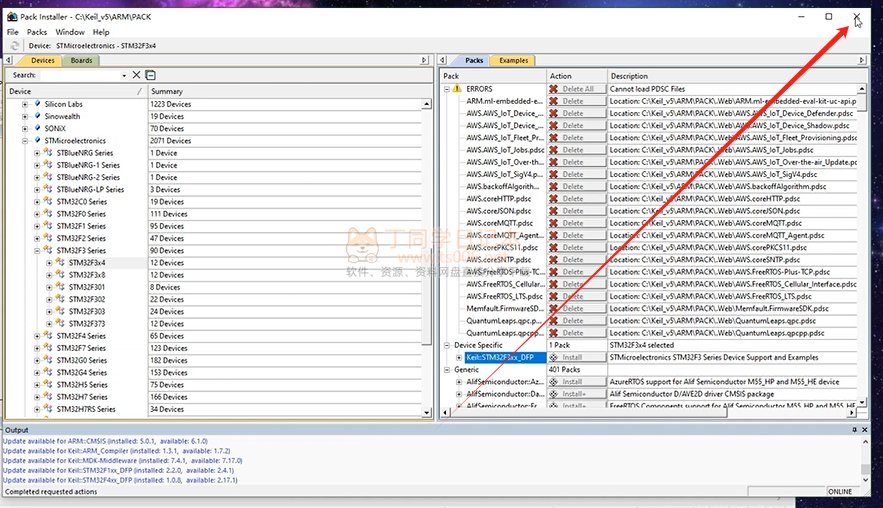The image size is (883, 508).
Task: Click the collapse-all icon beside search
Action: [x=150, y=75]
